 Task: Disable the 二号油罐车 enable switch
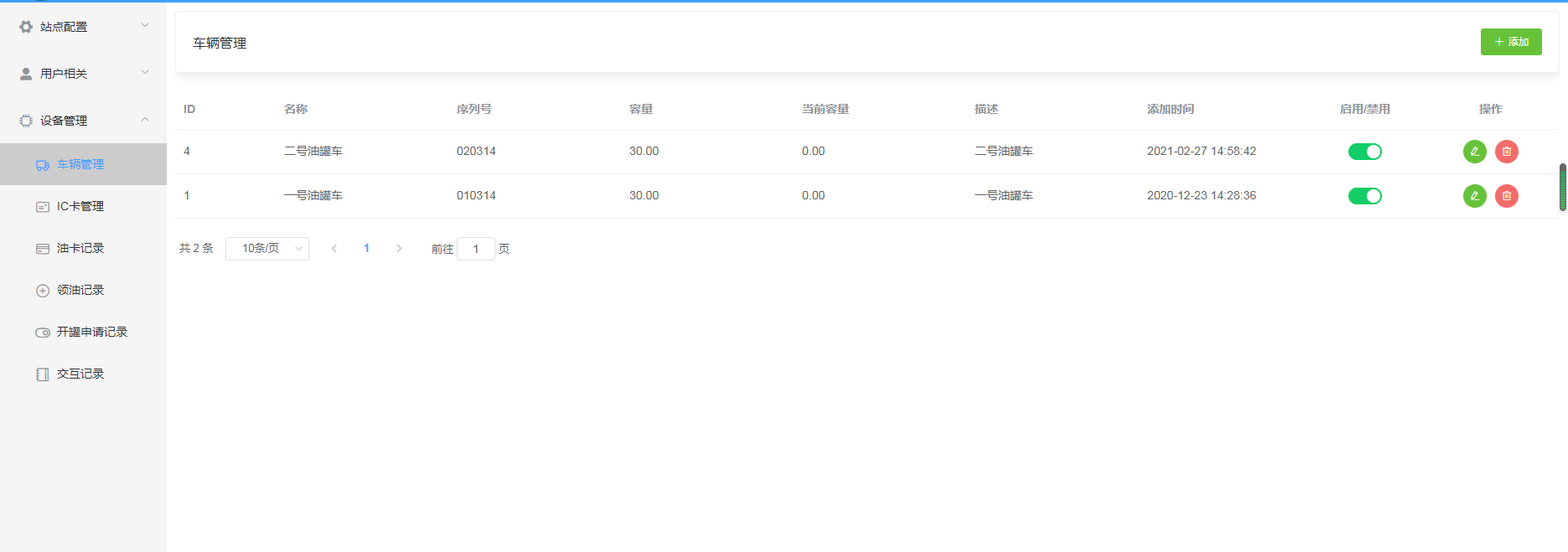click(x=1364, y=152)
